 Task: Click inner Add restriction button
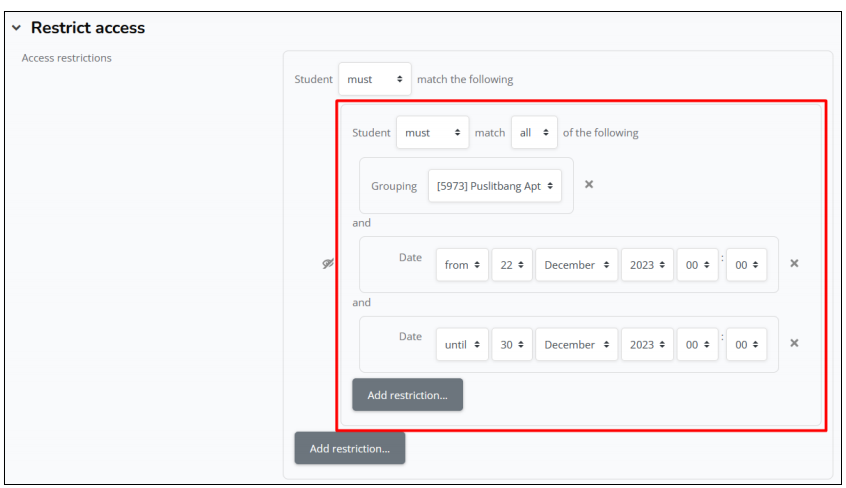407,395
